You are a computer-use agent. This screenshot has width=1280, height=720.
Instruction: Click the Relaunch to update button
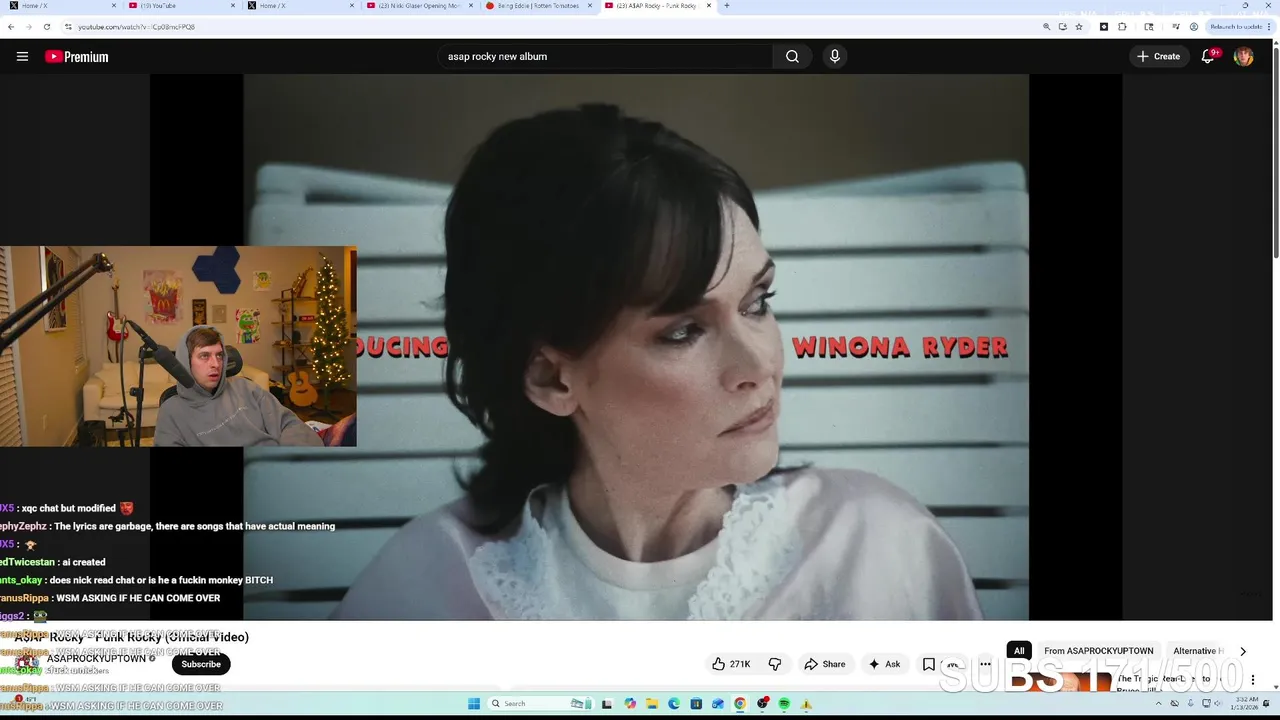pyautogui.click(x=1238, y=27)
